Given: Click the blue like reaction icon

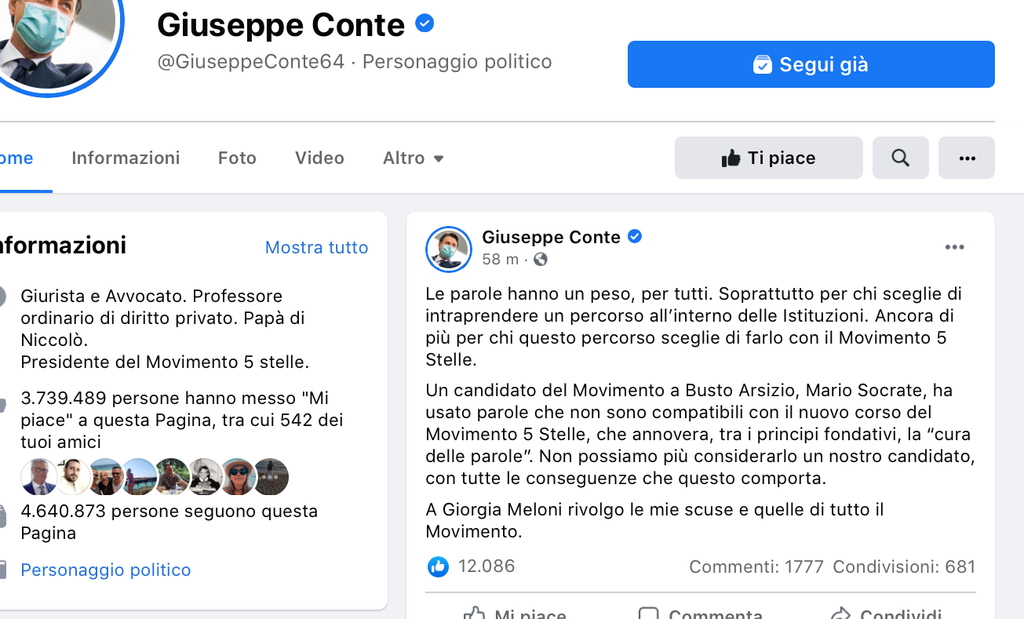Looking at the screenshot, I should click(438, 567).
